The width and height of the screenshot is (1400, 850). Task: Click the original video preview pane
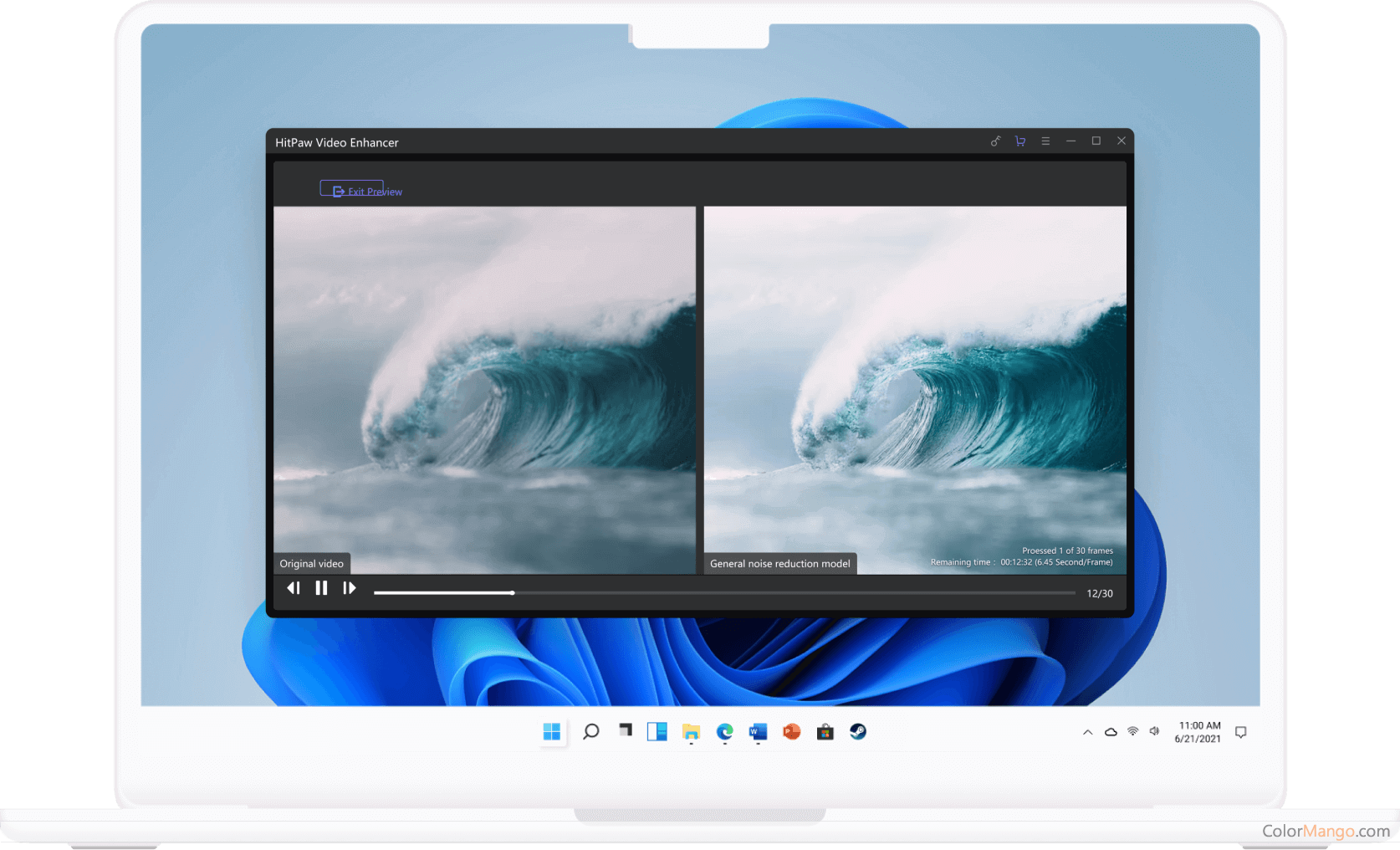[484, 390]
